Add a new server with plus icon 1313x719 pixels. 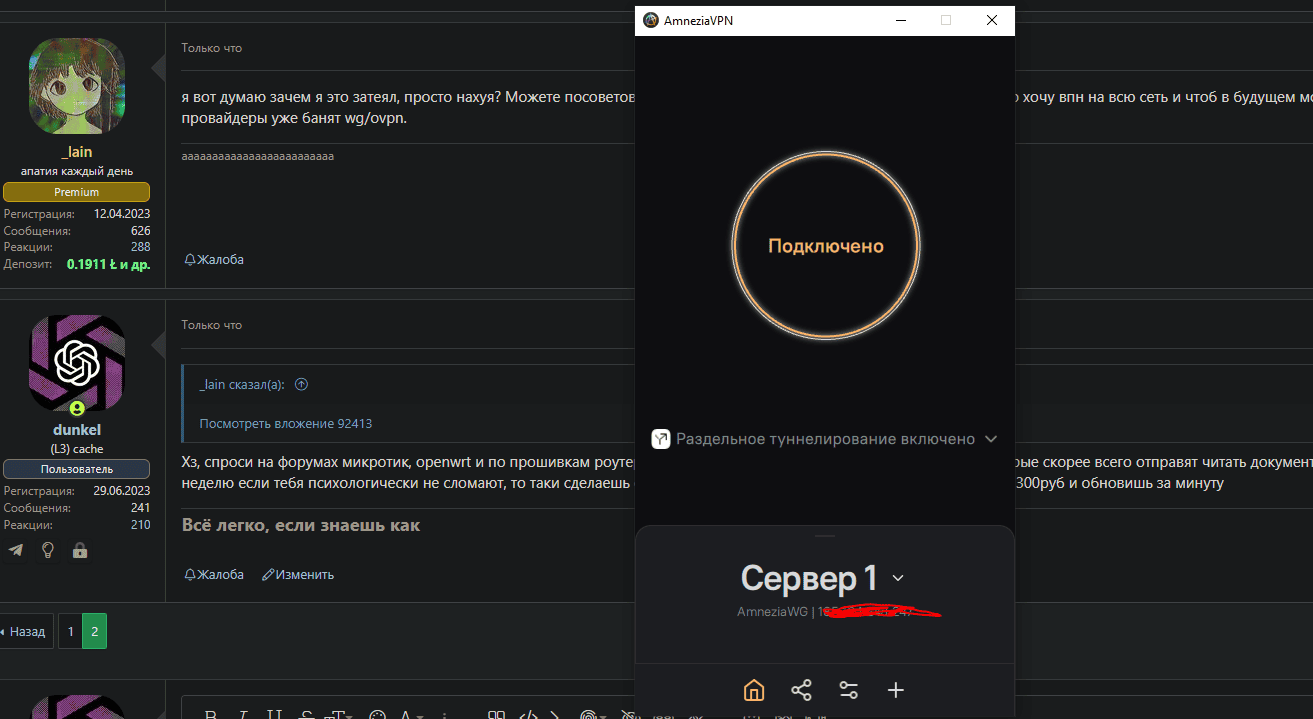(896, 690)
